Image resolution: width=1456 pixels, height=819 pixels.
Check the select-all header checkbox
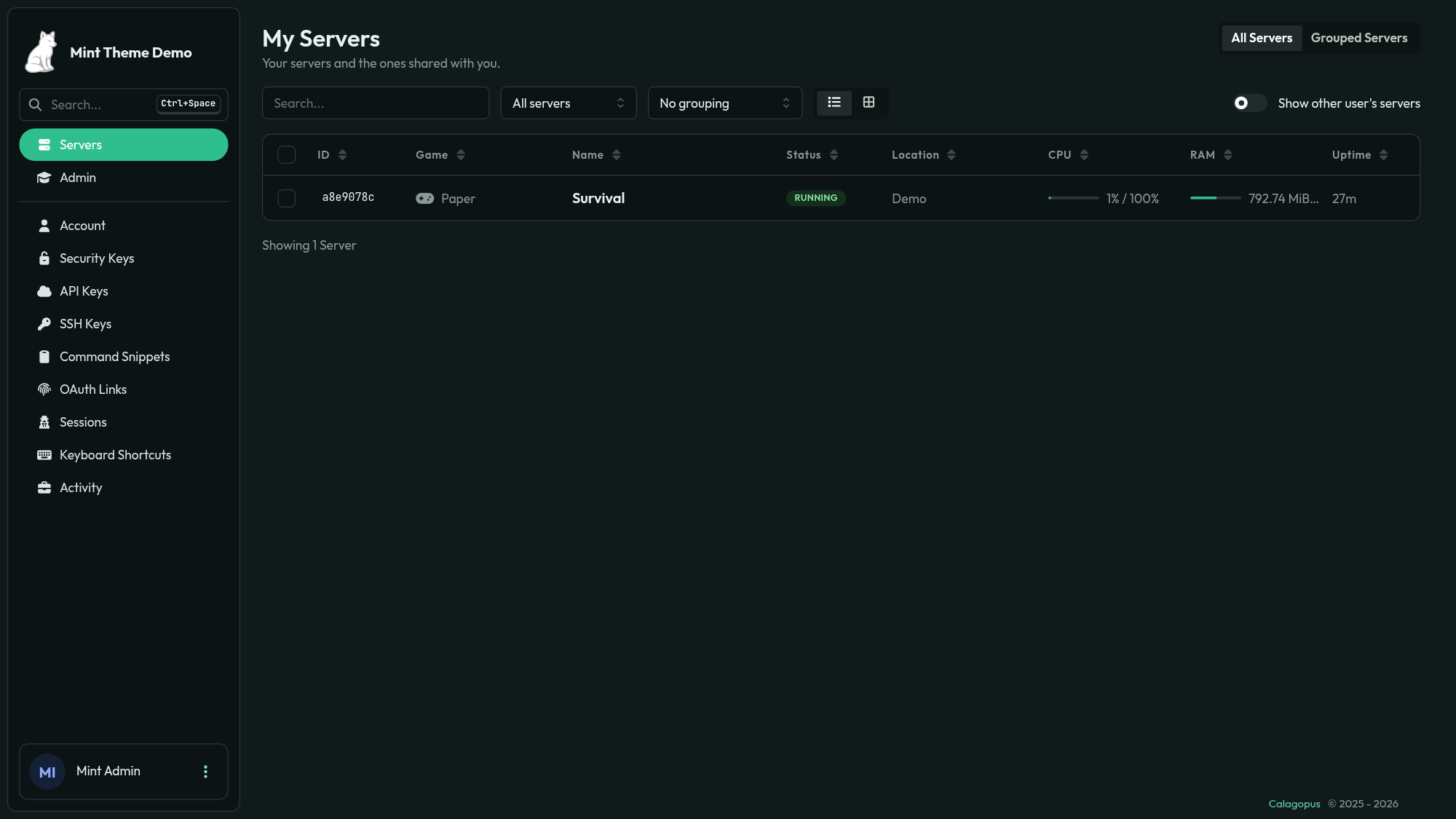pos(287,155)
